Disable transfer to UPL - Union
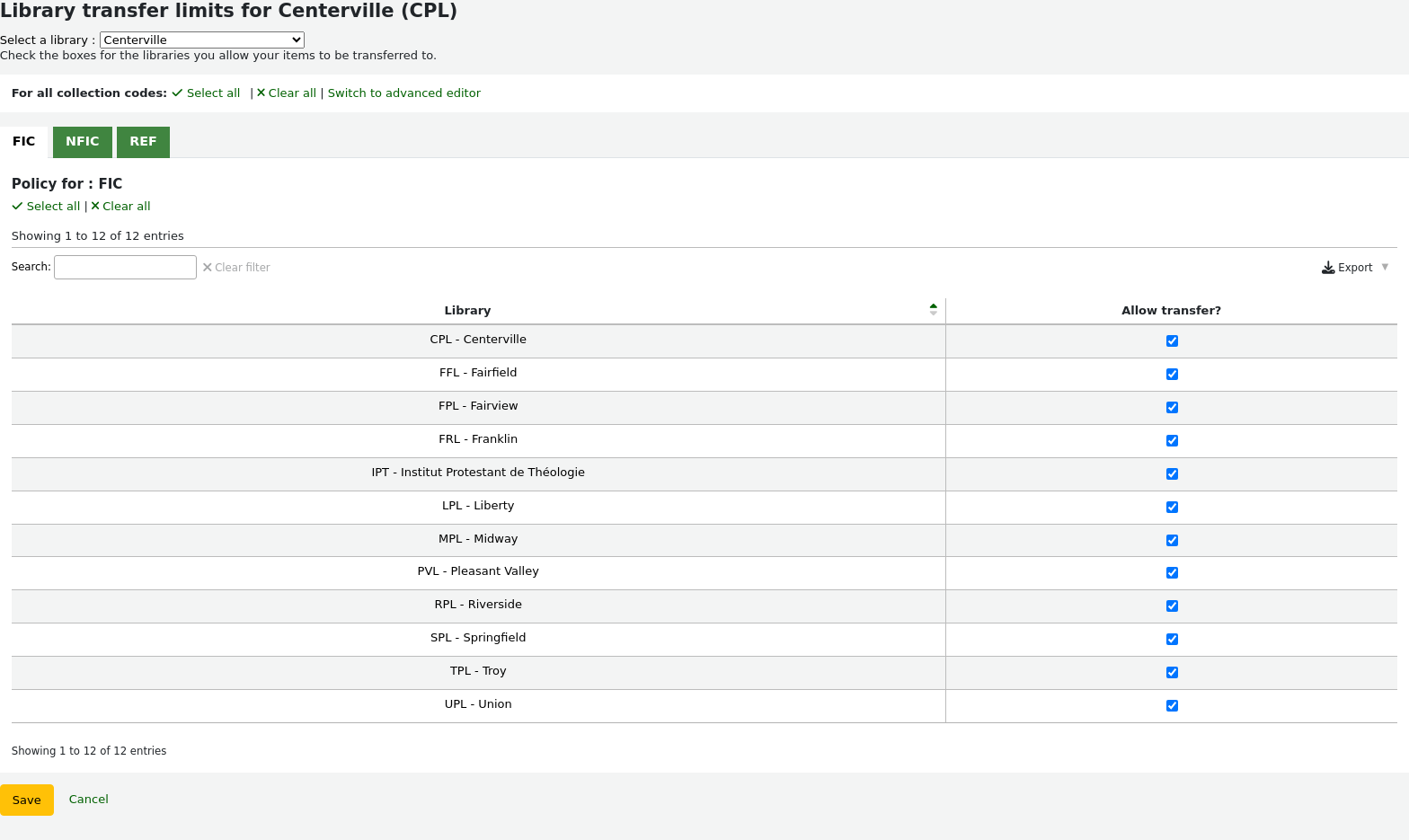Viewport: 1409px width, 840px height. 1172,706
